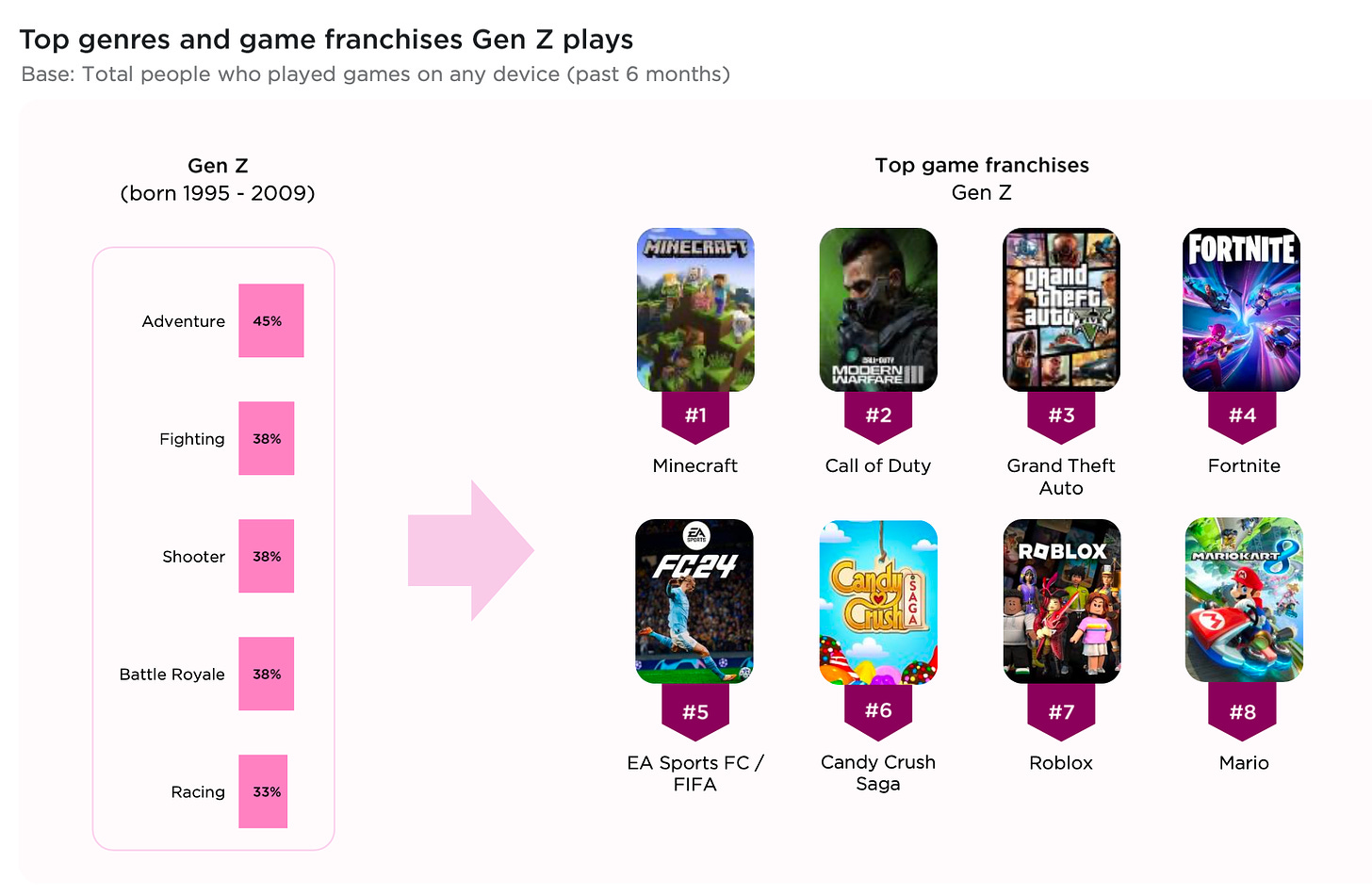
Task: Click the Fortnite game cover
Action: pyautogui.click(x=1242, y=310)
